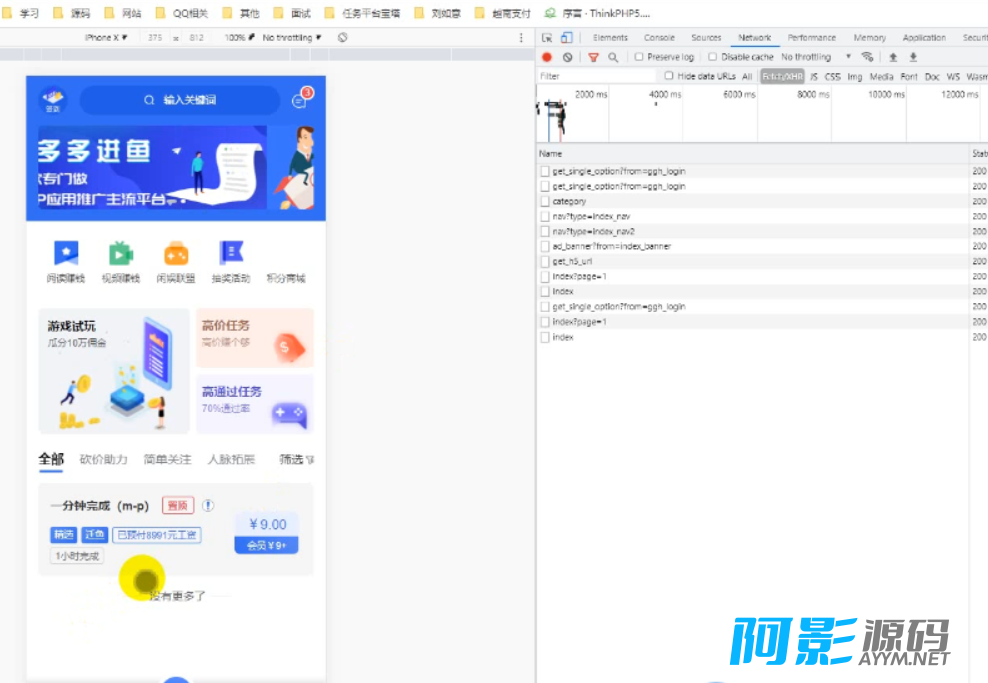Select the get_h5_url request

[754, 261]
